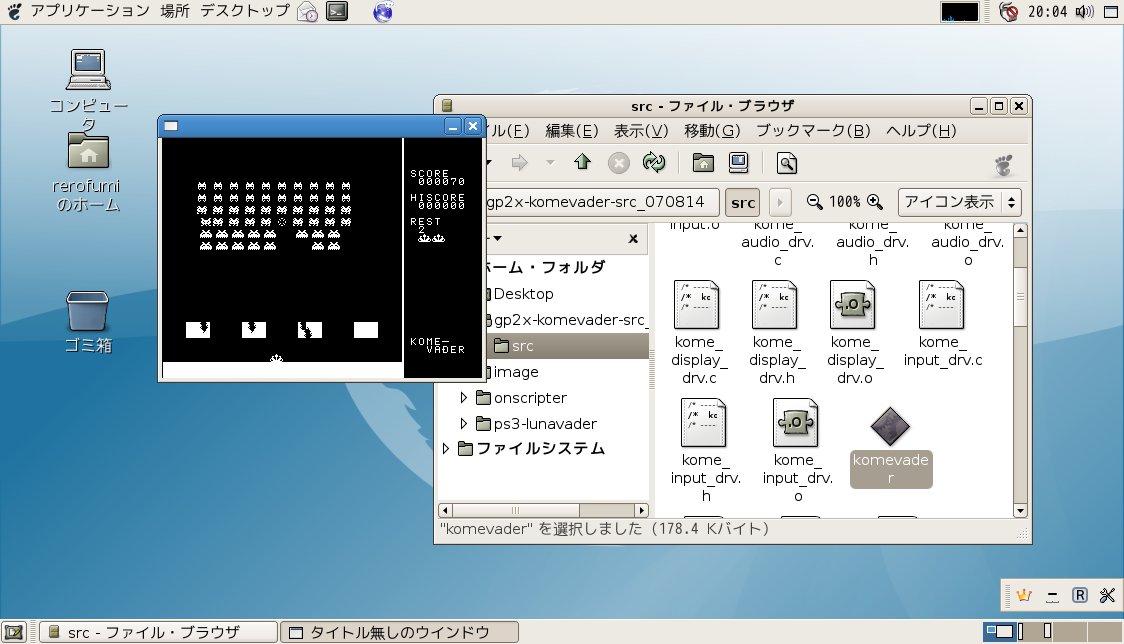Go to the home folder toolbar icon
The height and width of the screenshot is (644, 1124).
(703, 163)
